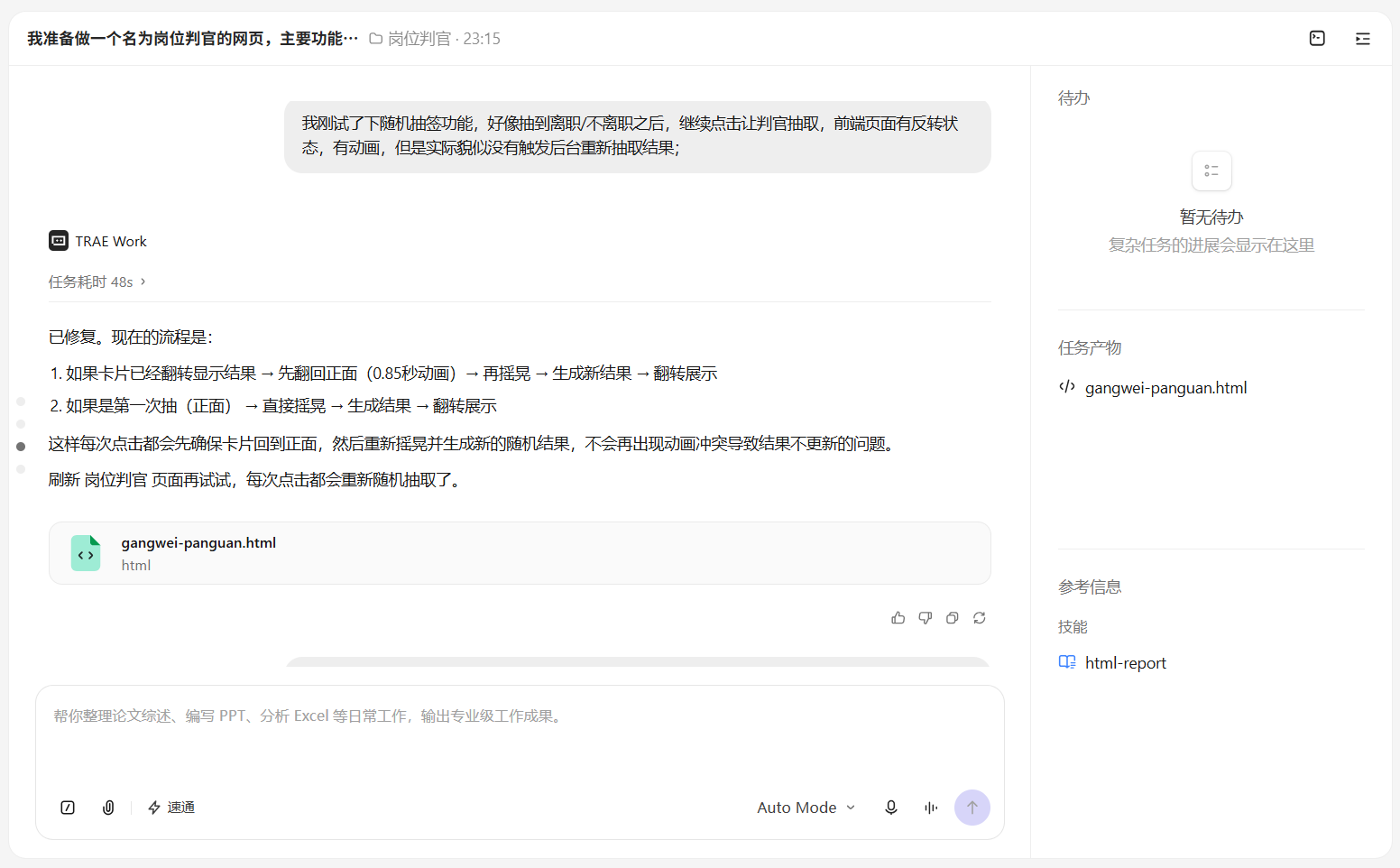This screenshot has height=868, width=1400.
Task: Click the empty to-do list icon
Action: point(1211,171)
